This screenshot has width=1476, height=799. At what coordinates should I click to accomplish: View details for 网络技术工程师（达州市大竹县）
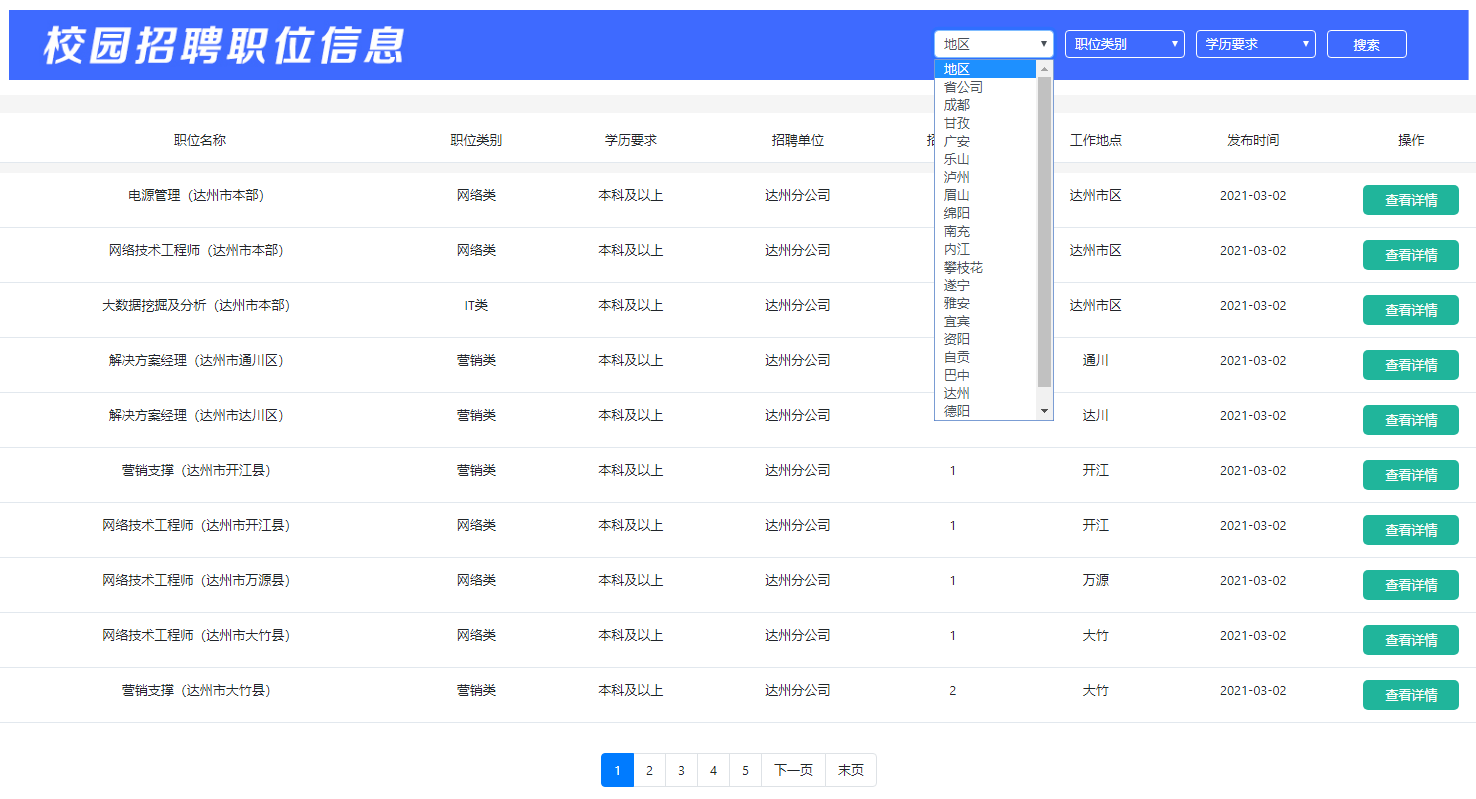tap(1411, 640)
